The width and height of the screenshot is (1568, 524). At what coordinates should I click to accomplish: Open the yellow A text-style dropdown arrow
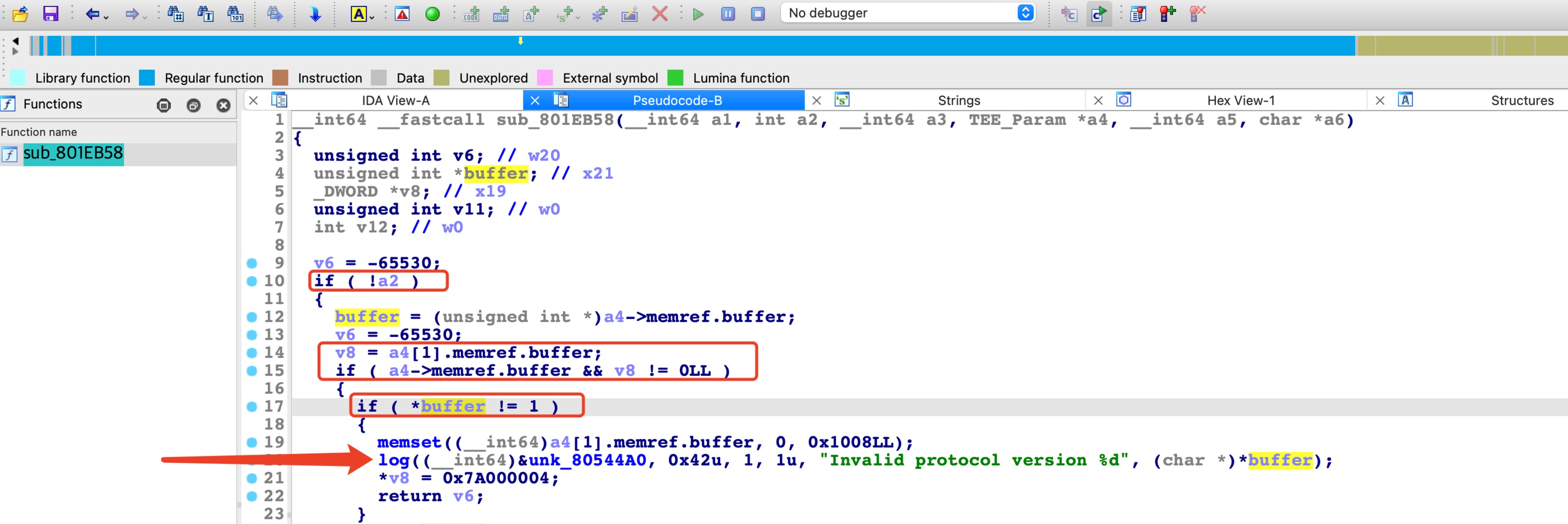pyautogui.click(x=372, y=17)
